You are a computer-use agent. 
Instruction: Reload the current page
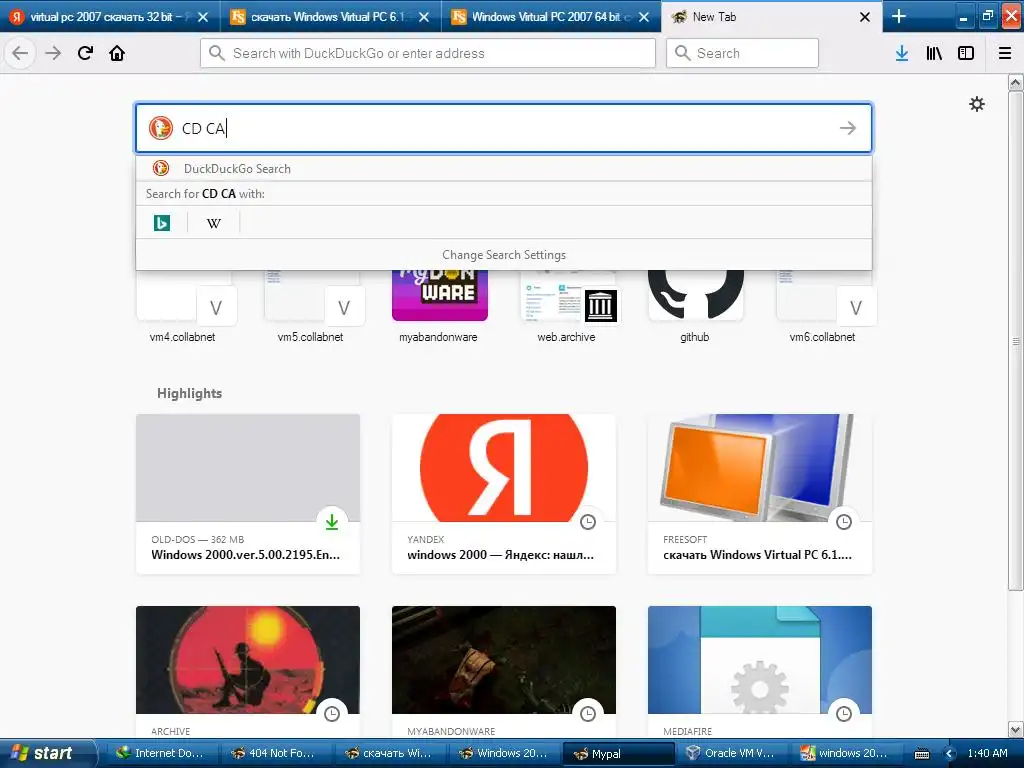[x=86, y=53]
